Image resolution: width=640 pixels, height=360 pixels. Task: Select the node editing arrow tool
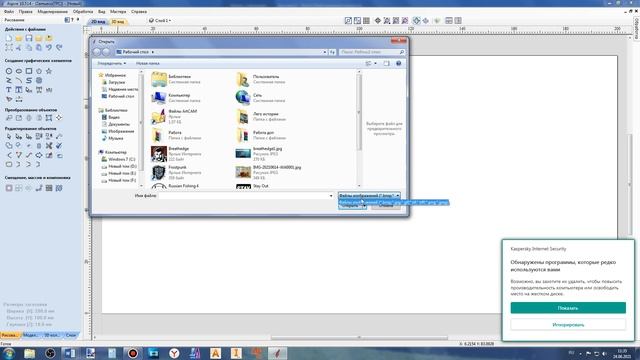(9, 136)
